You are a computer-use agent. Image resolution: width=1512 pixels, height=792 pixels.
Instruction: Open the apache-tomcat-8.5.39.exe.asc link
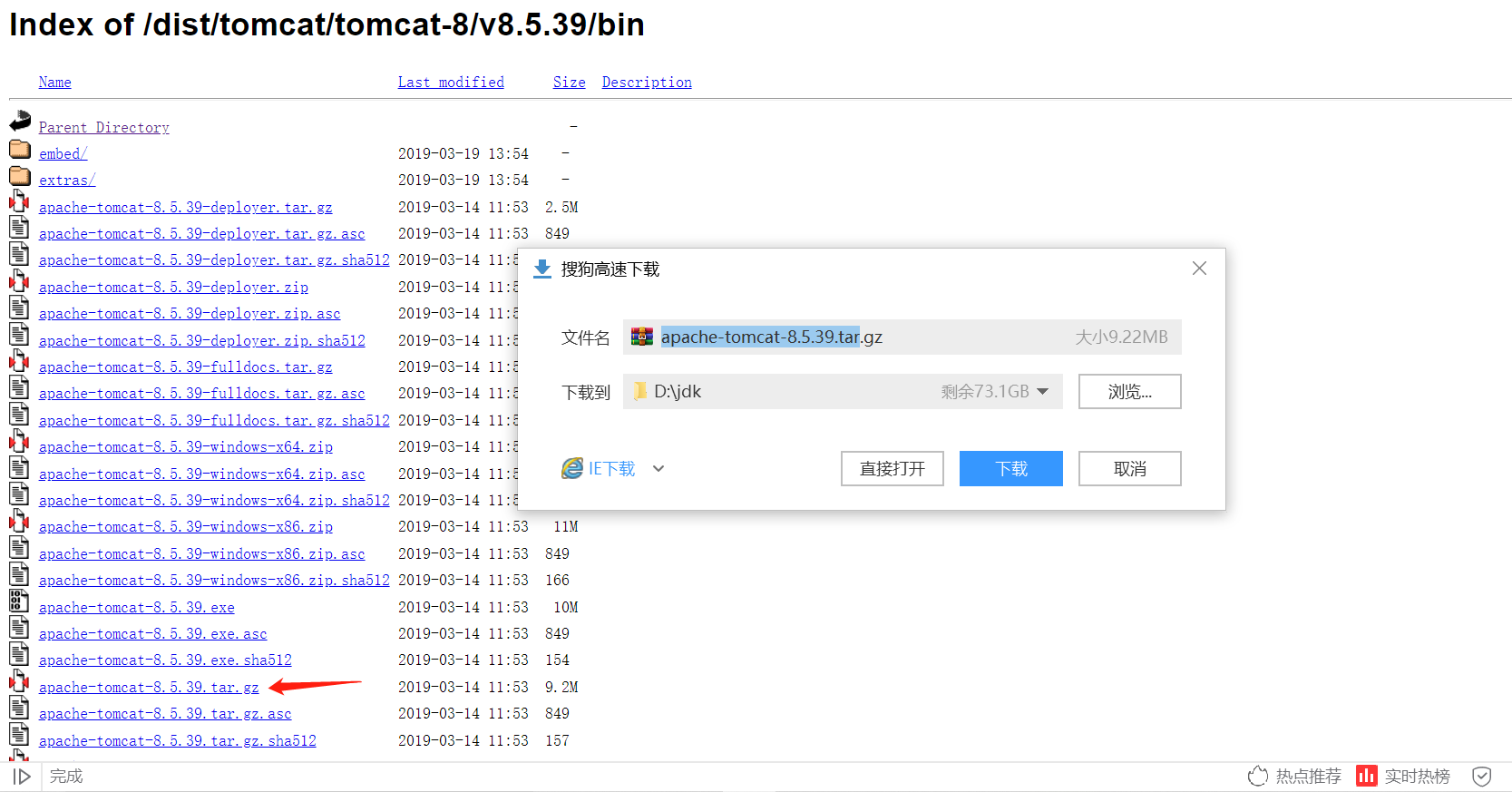tap(153, 634)
